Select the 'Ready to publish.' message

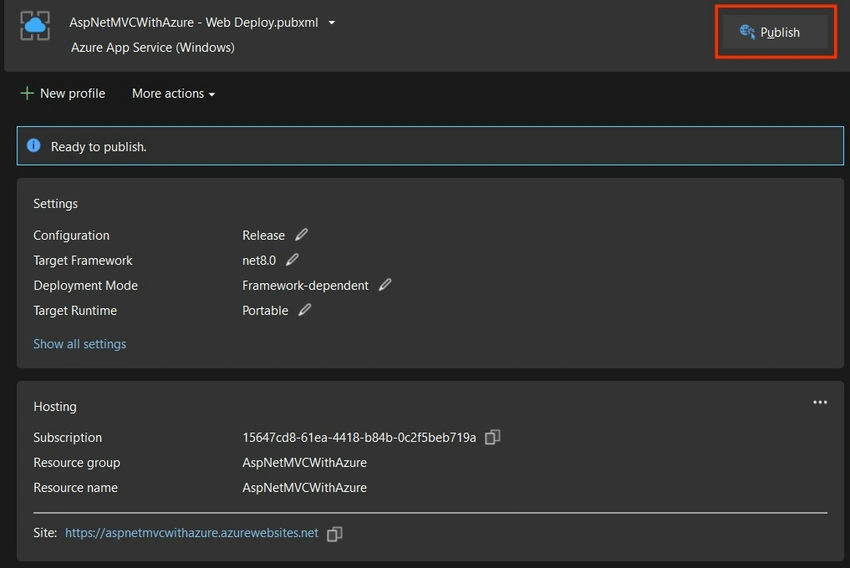coord(99,147)
